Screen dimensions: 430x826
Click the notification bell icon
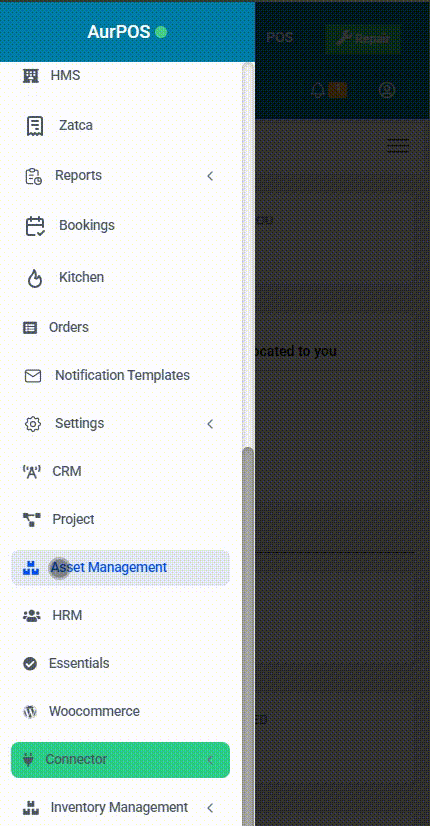click(x=318, y=90)
